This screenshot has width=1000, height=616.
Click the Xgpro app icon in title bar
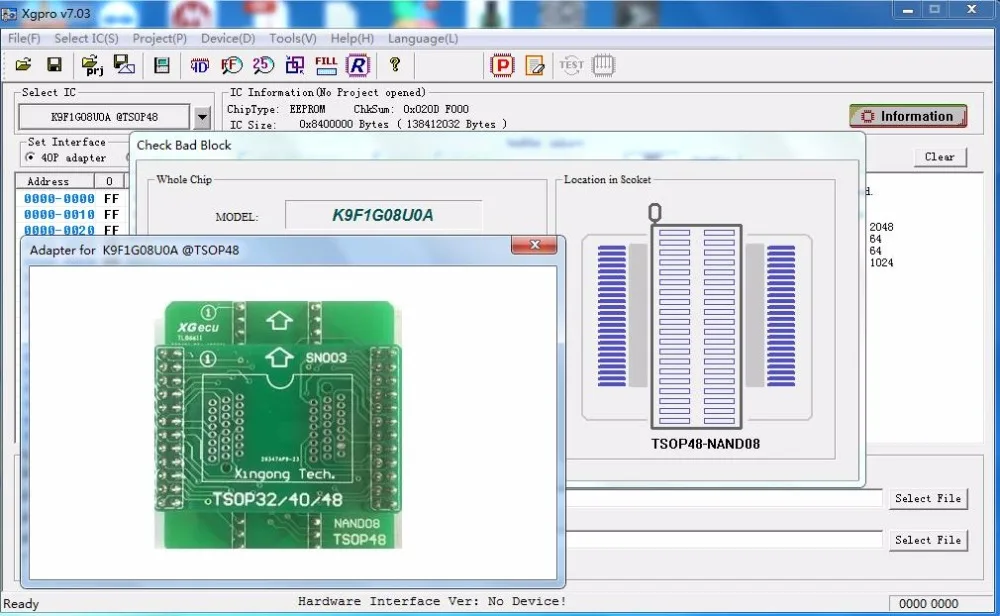[x=9, y=13]
